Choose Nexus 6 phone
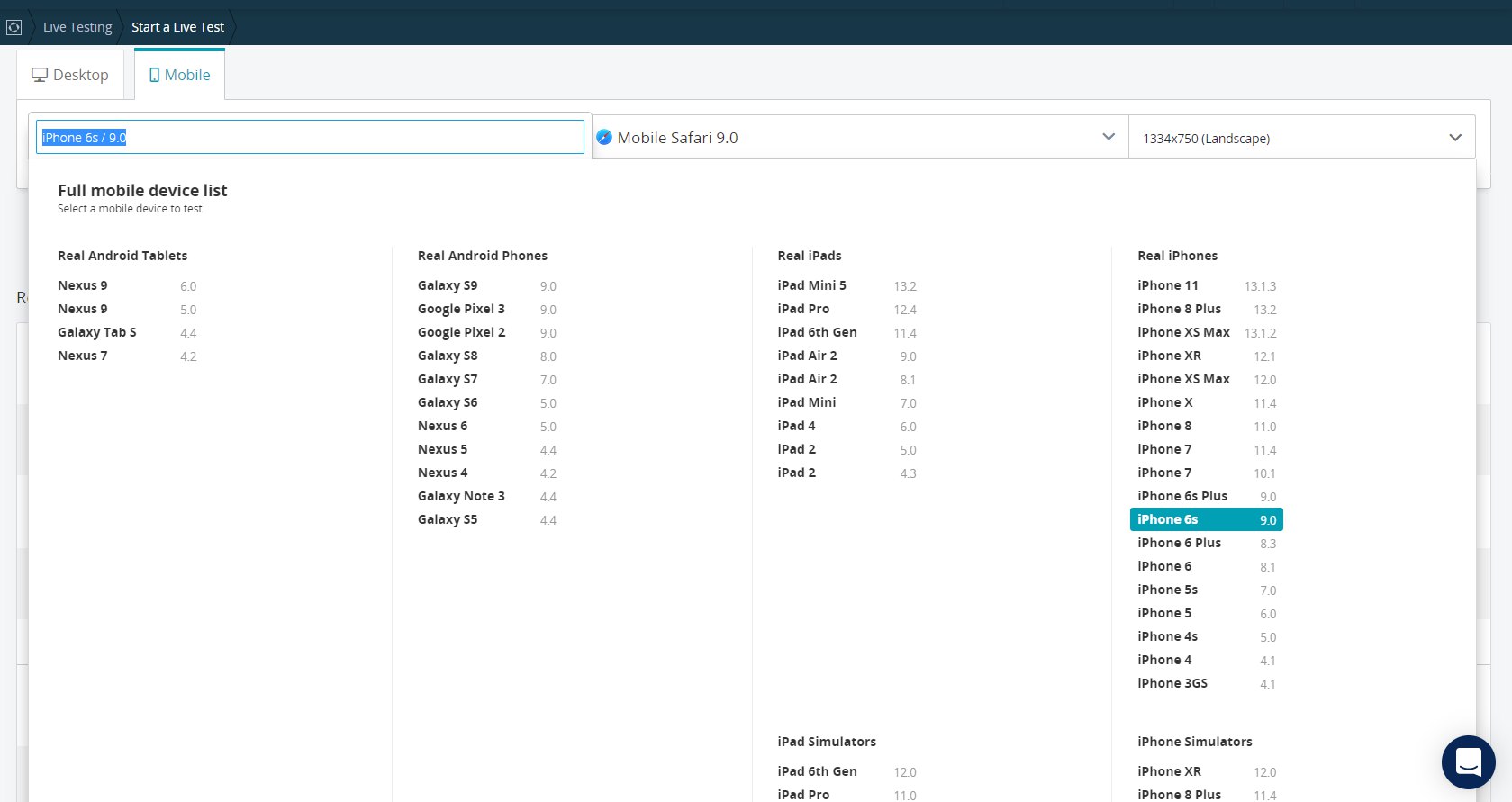 click(487, 426)
